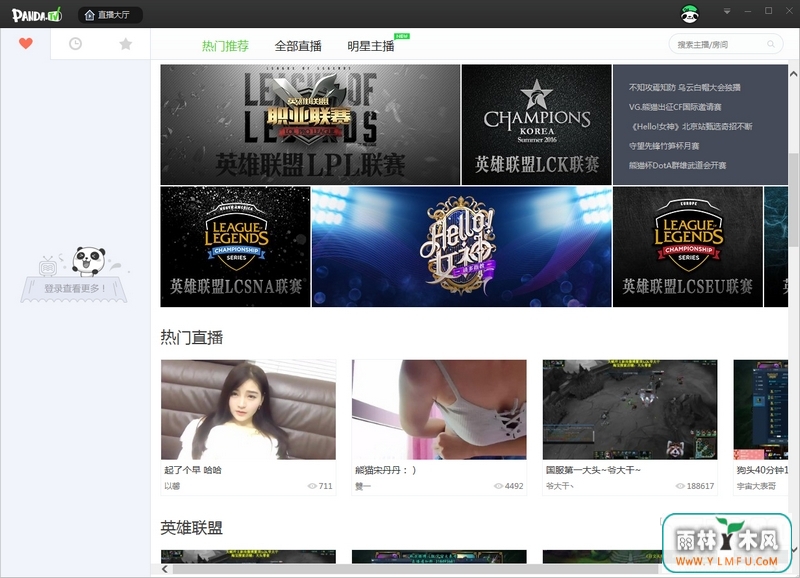The image size is (800, 578).
Task: Open stream thumbnail 狗头40分钟
Action: (761, 410)
